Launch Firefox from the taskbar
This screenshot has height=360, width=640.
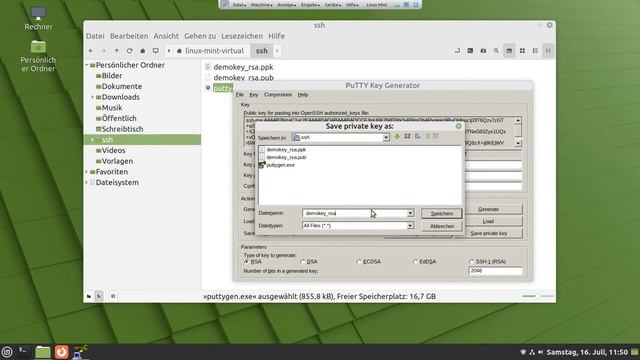[x=62, y=352]
